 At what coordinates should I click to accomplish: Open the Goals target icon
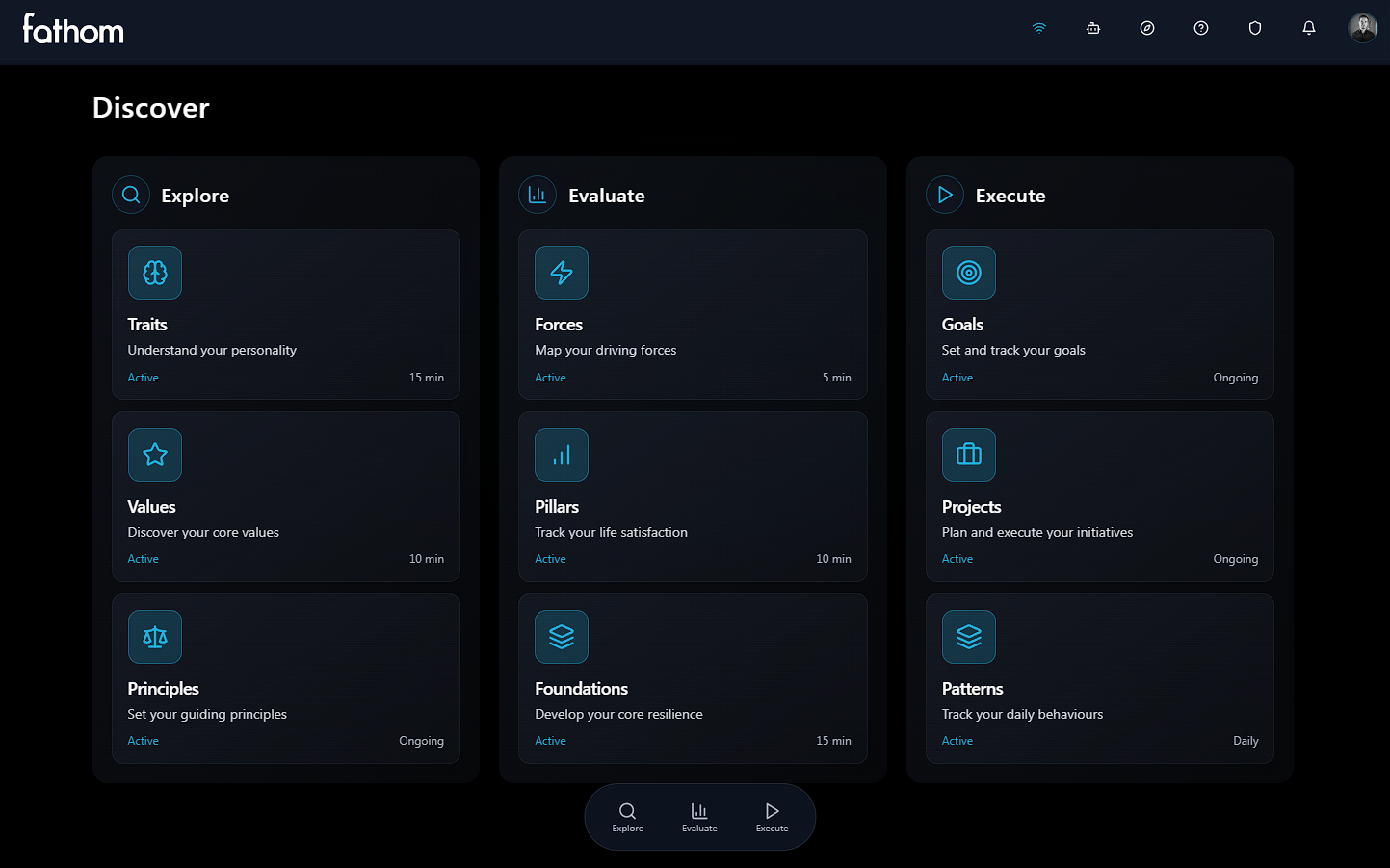tap(968, 273)
